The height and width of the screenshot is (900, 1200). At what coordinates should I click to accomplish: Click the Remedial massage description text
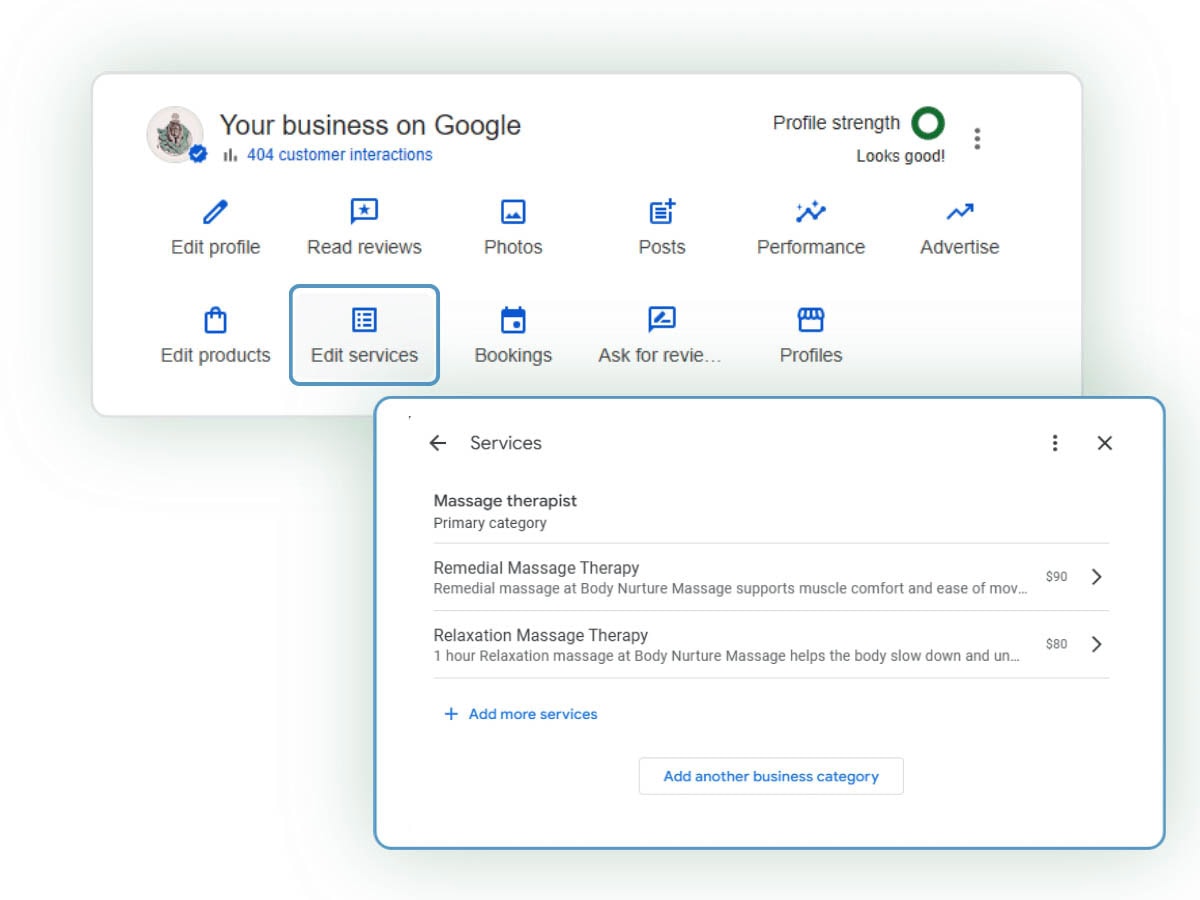730,589
